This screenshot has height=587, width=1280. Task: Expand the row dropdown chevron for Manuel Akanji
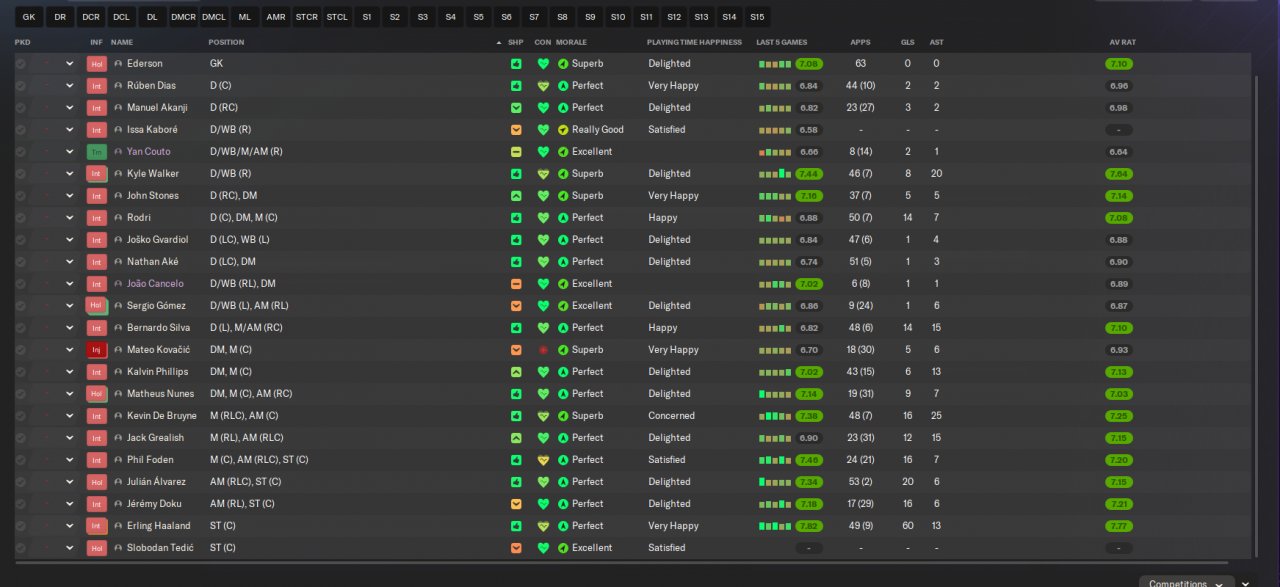click(x=70, y=108)
